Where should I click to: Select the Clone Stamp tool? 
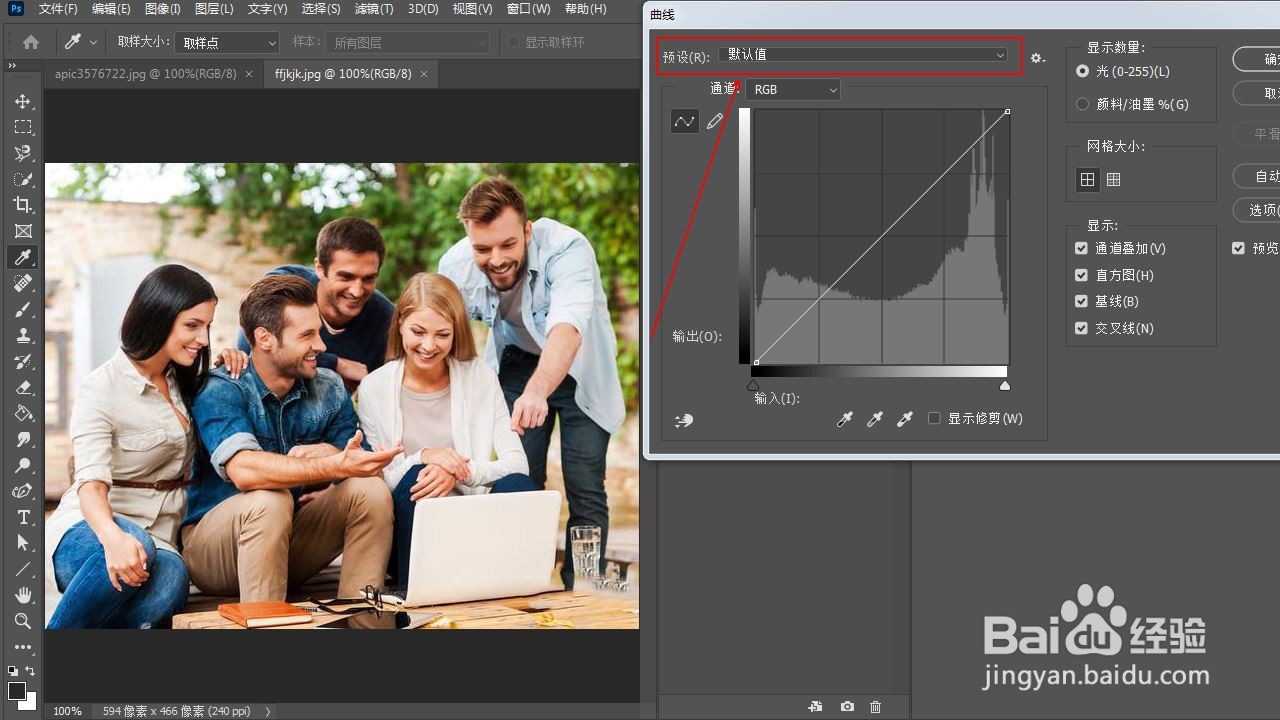22,335
